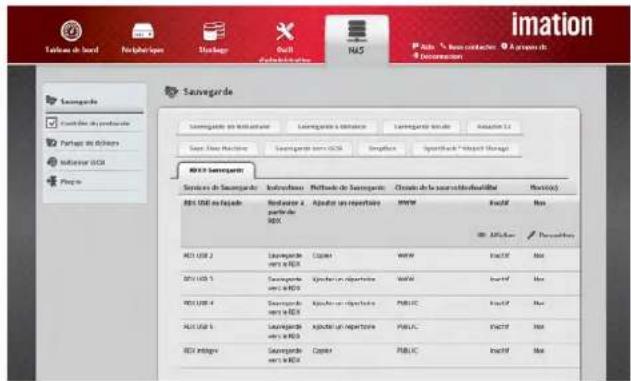The image size is (631, 381).
Task: Click the Contrôles de protocole checkmark icon
Action: click(x=52, y=123)
